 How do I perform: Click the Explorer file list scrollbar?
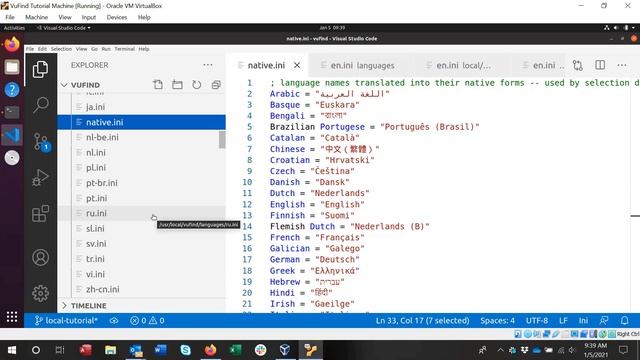pos(222,140)
